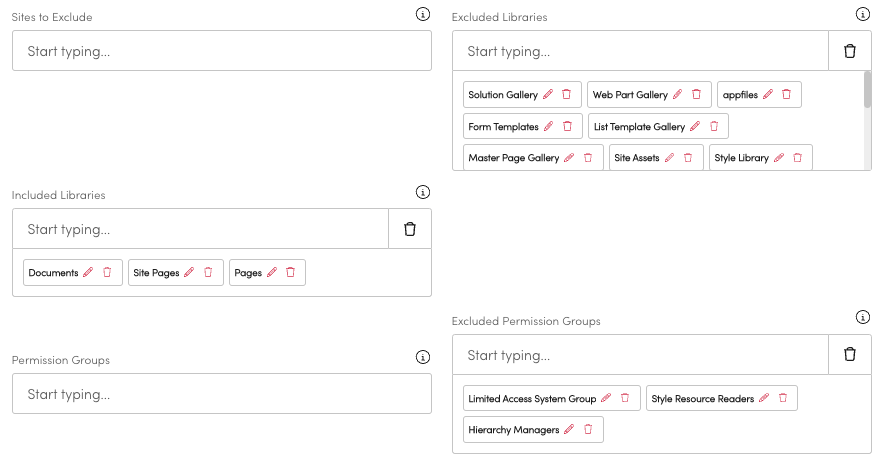Edit the Limited Access System Group tag

606,398
